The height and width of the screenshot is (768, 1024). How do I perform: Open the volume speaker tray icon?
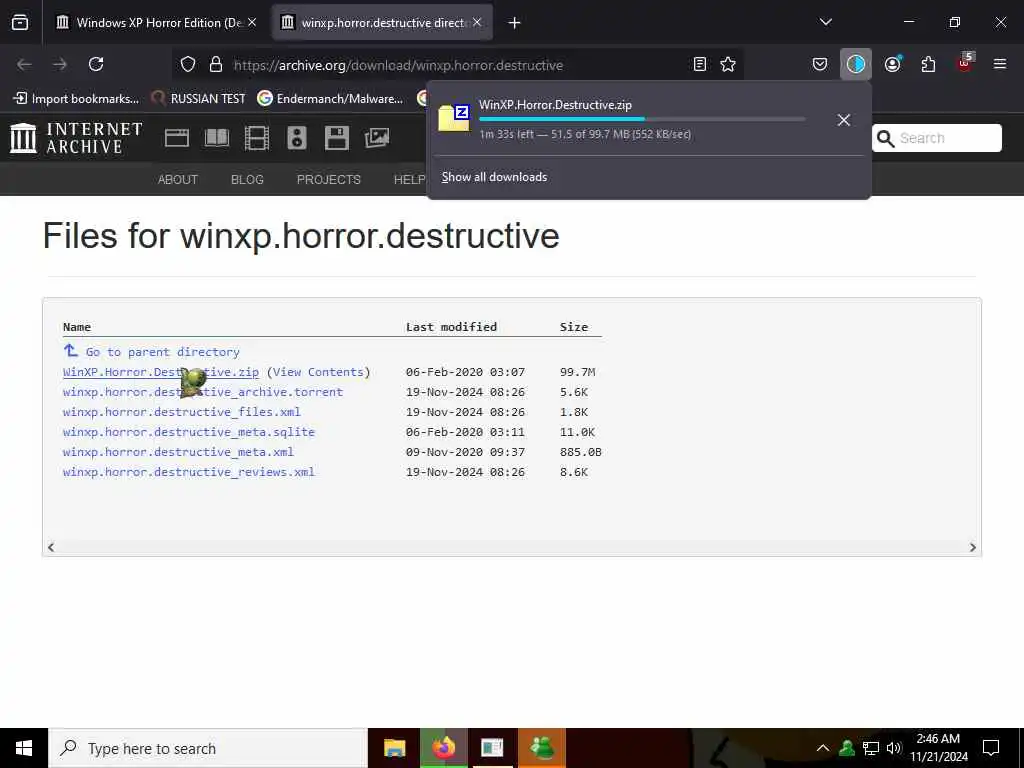click(894, 748)
